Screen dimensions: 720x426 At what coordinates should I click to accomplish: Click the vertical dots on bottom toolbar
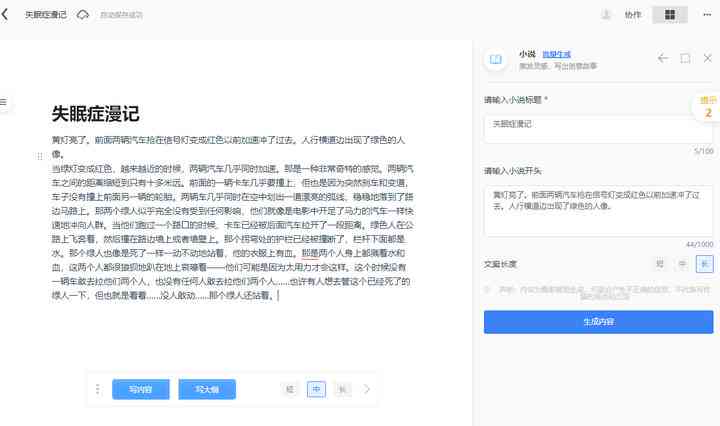[97, 389]
